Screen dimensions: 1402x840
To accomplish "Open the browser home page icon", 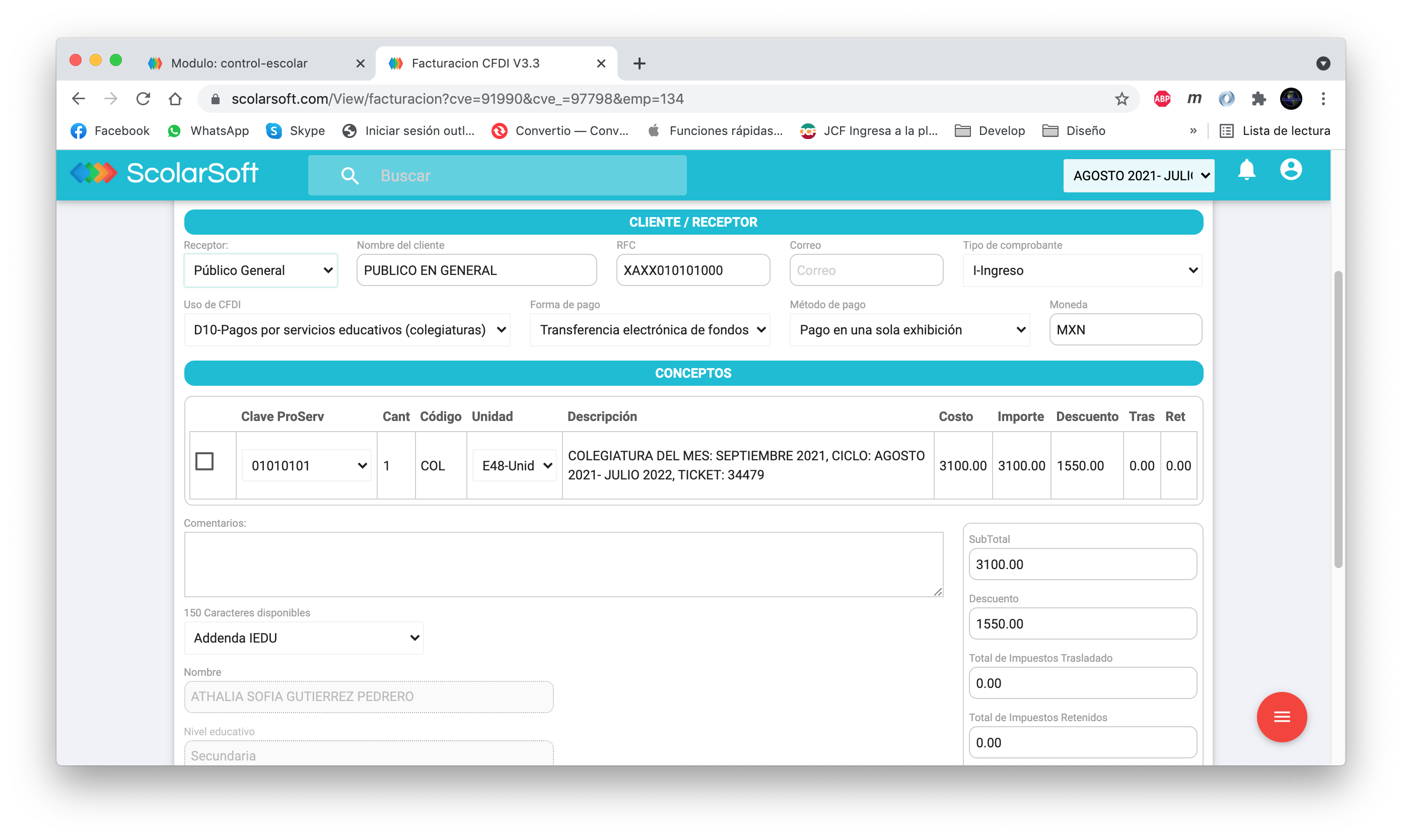I will pos(175,99).
